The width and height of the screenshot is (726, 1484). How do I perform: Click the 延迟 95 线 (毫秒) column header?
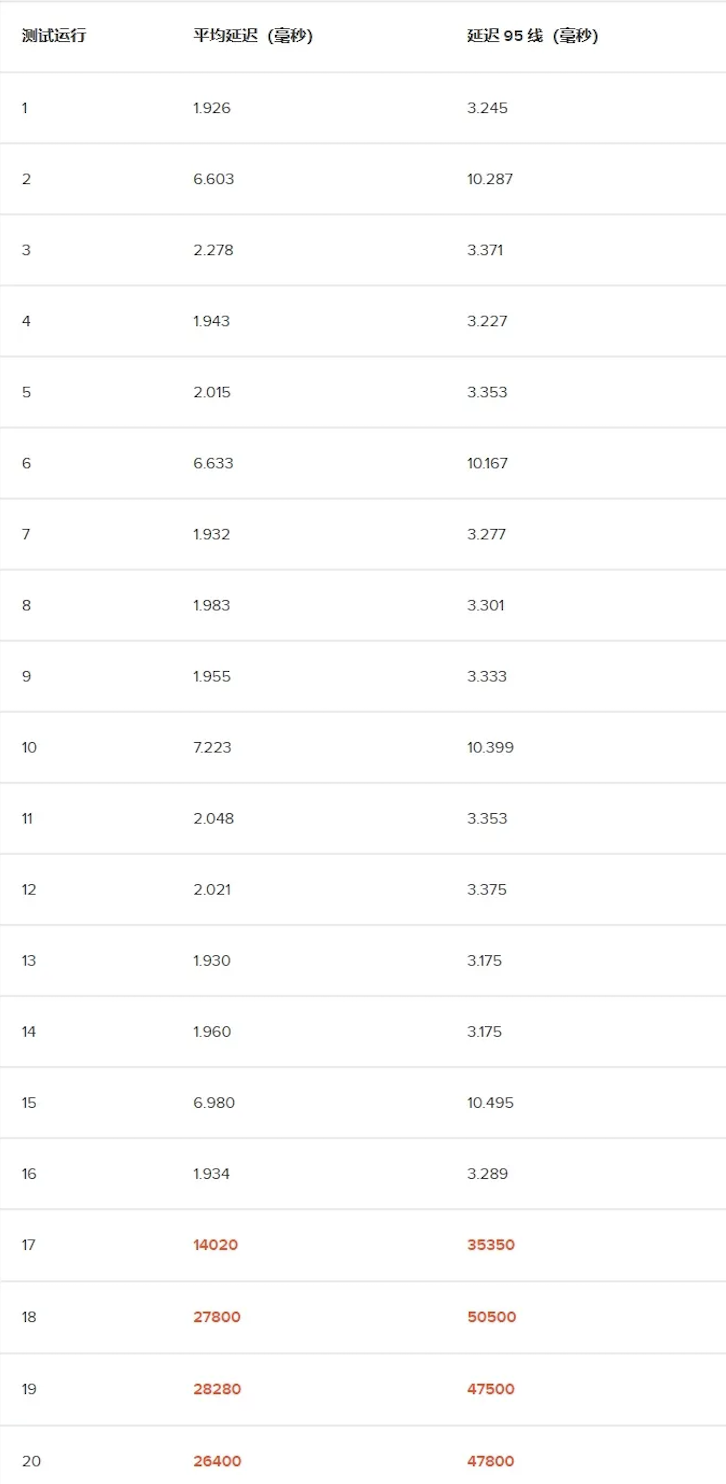[532, 36]
